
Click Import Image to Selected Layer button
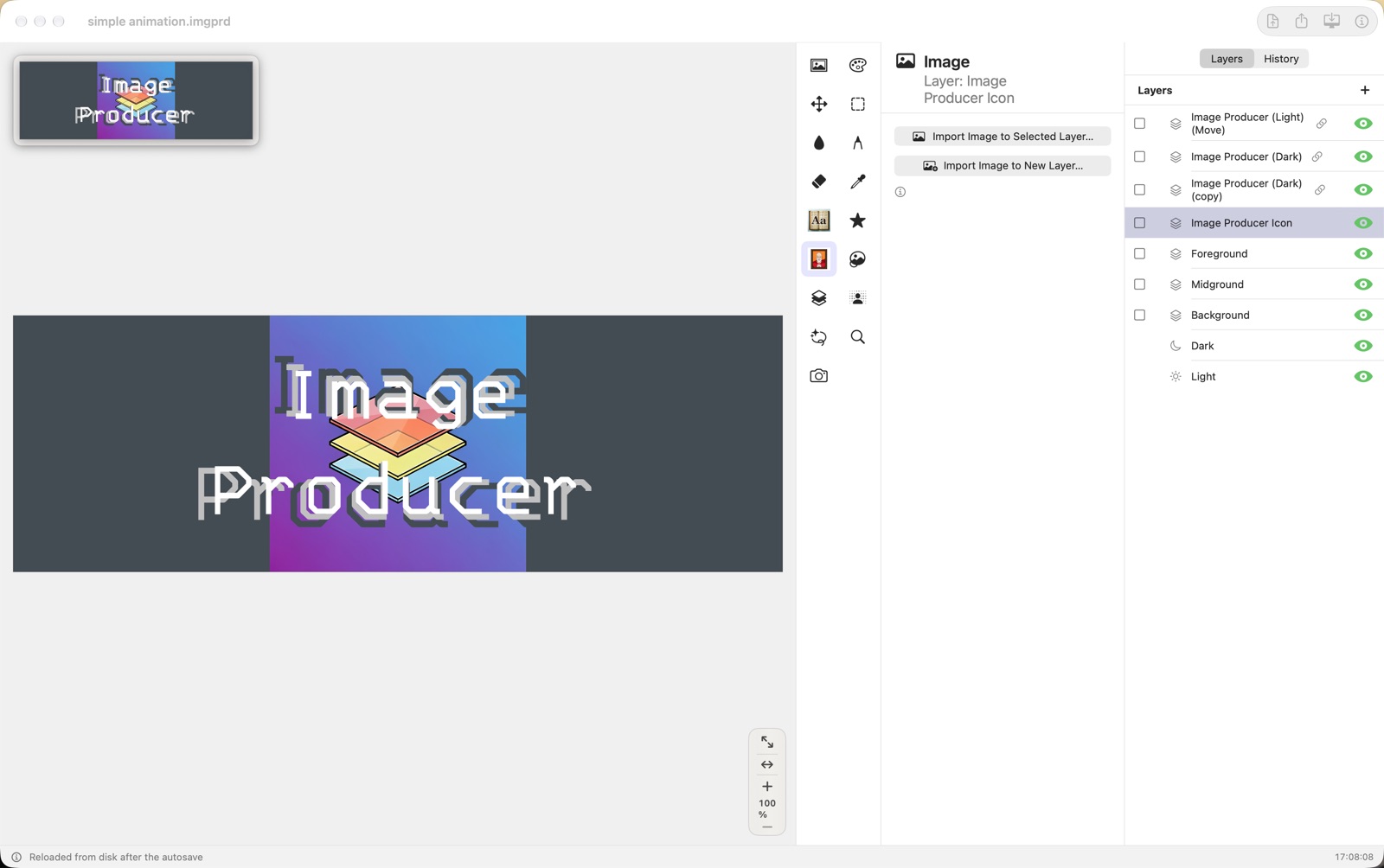pos(1003,137)
